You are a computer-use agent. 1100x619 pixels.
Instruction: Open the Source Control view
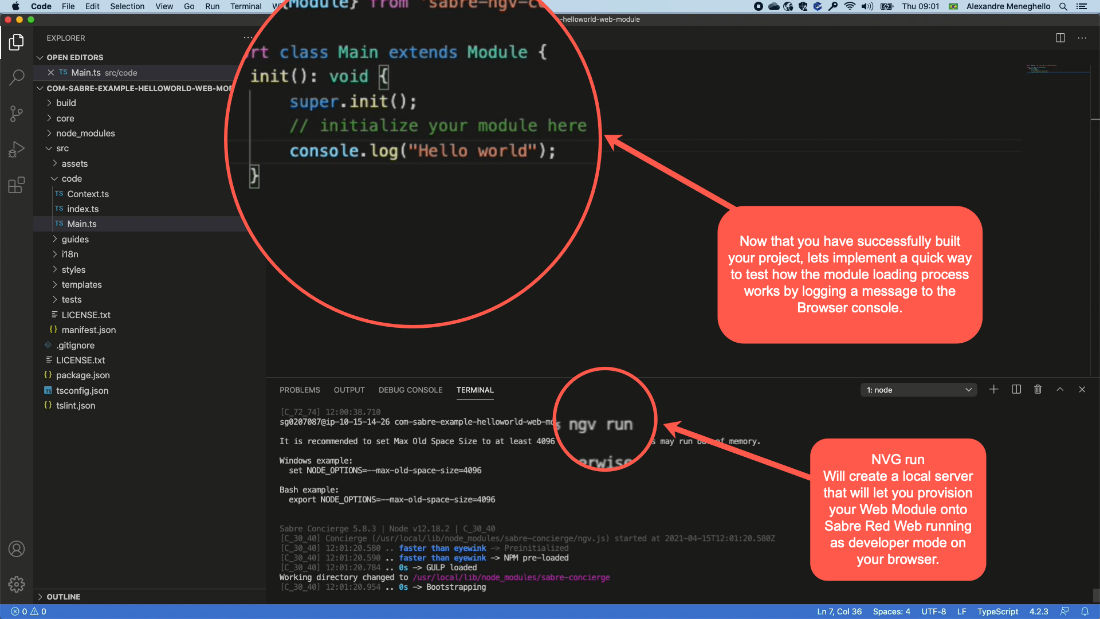point(16,114)
